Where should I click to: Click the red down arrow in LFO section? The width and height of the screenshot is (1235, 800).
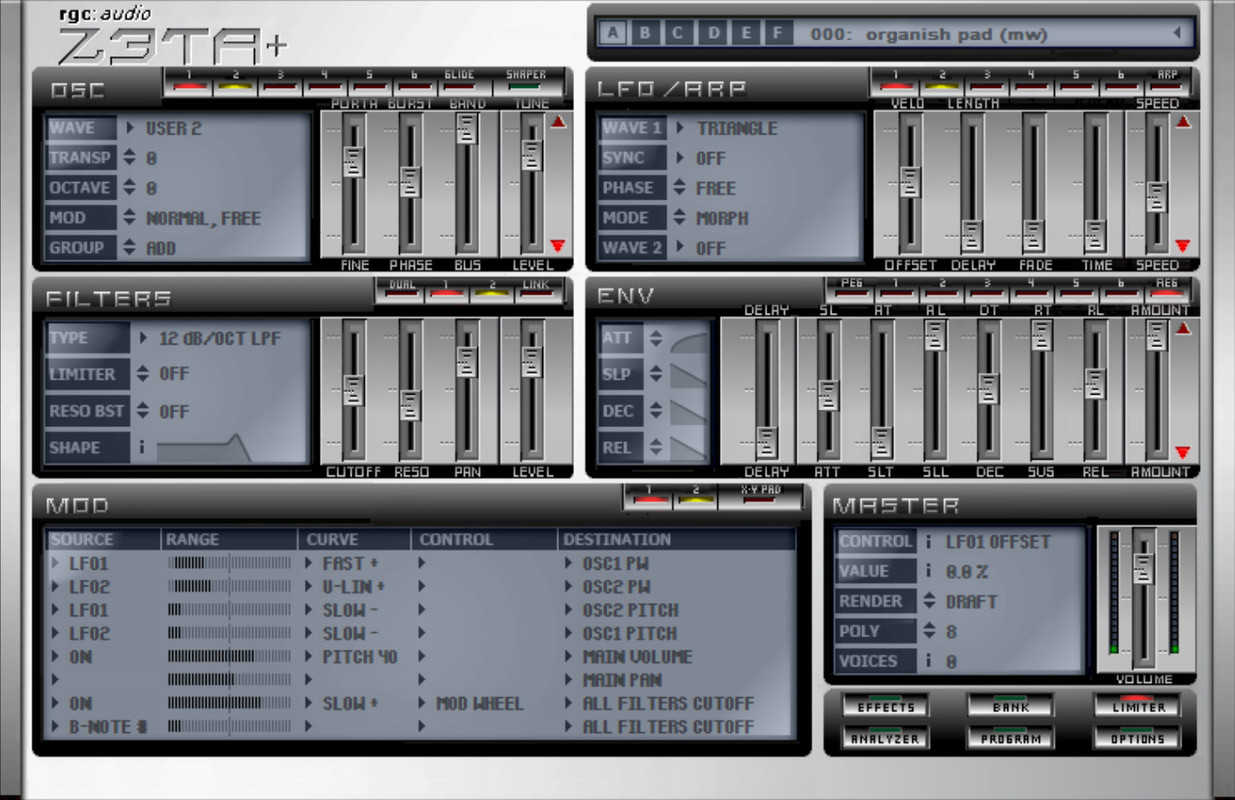(1183, 246)
